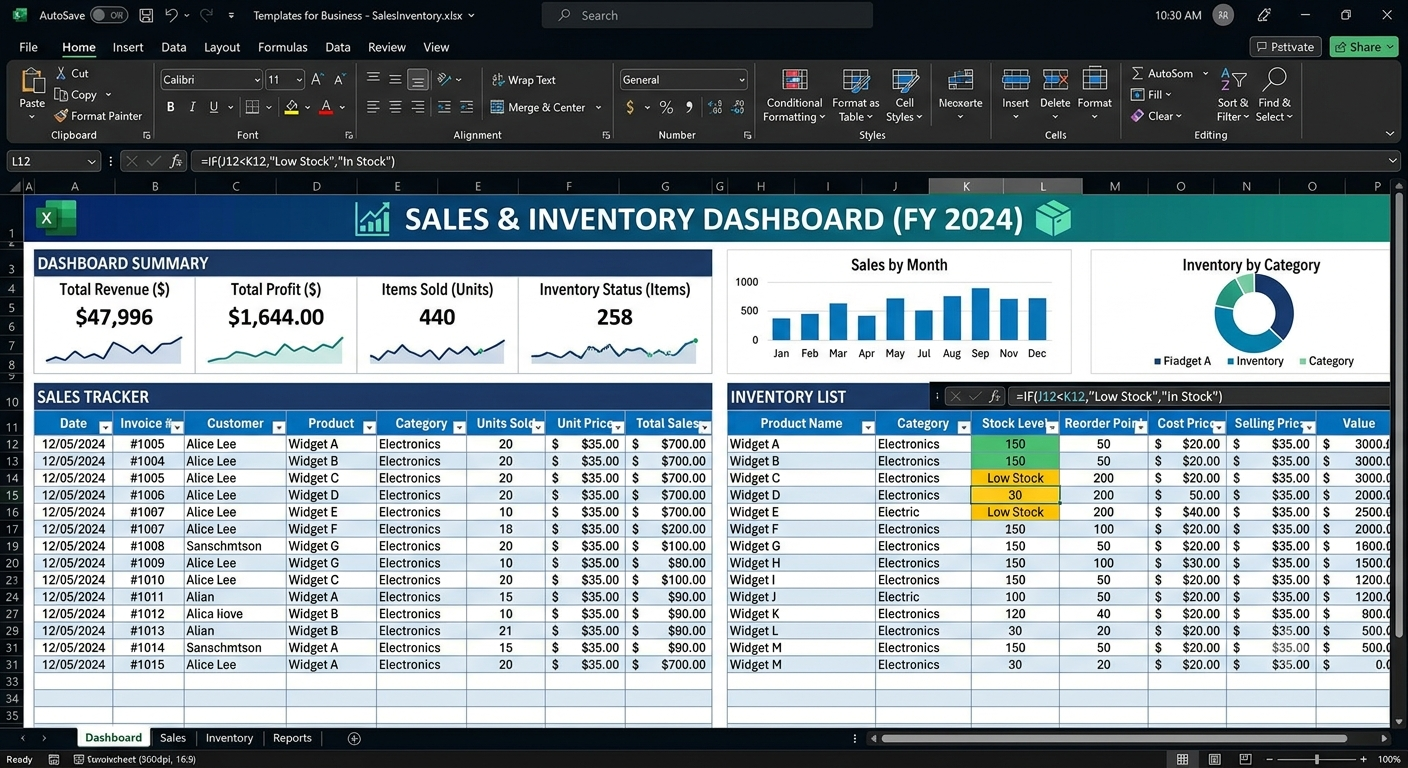Open the Customer column filter dropdown
Image resolution: width=1408 pixels, height=768 pixels.
coord(276,427)
